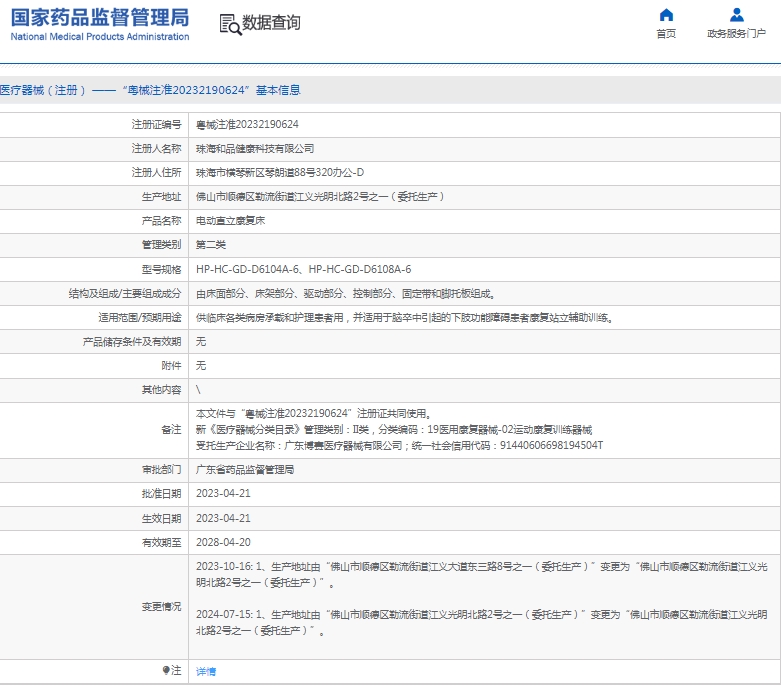Viewport: 781px width, 687px height.
Task: Select product name 电动直立康复床
Action: (230, 221)
